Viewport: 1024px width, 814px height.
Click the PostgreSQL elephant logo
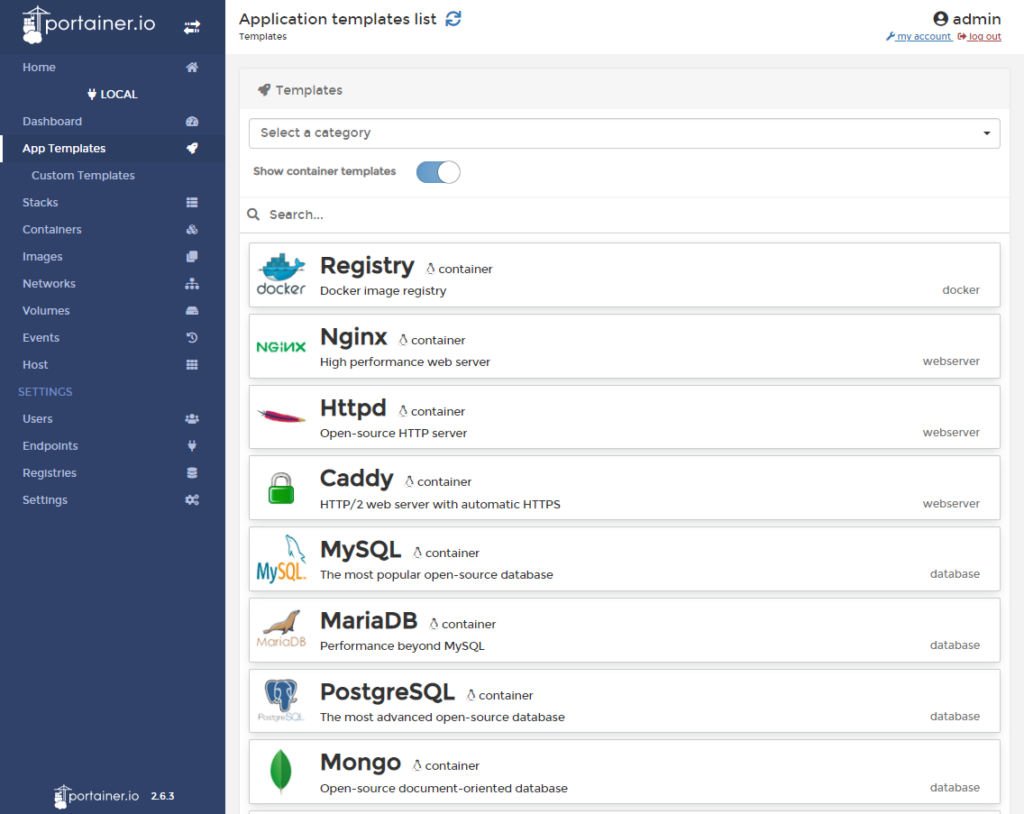tap(281, 700)
